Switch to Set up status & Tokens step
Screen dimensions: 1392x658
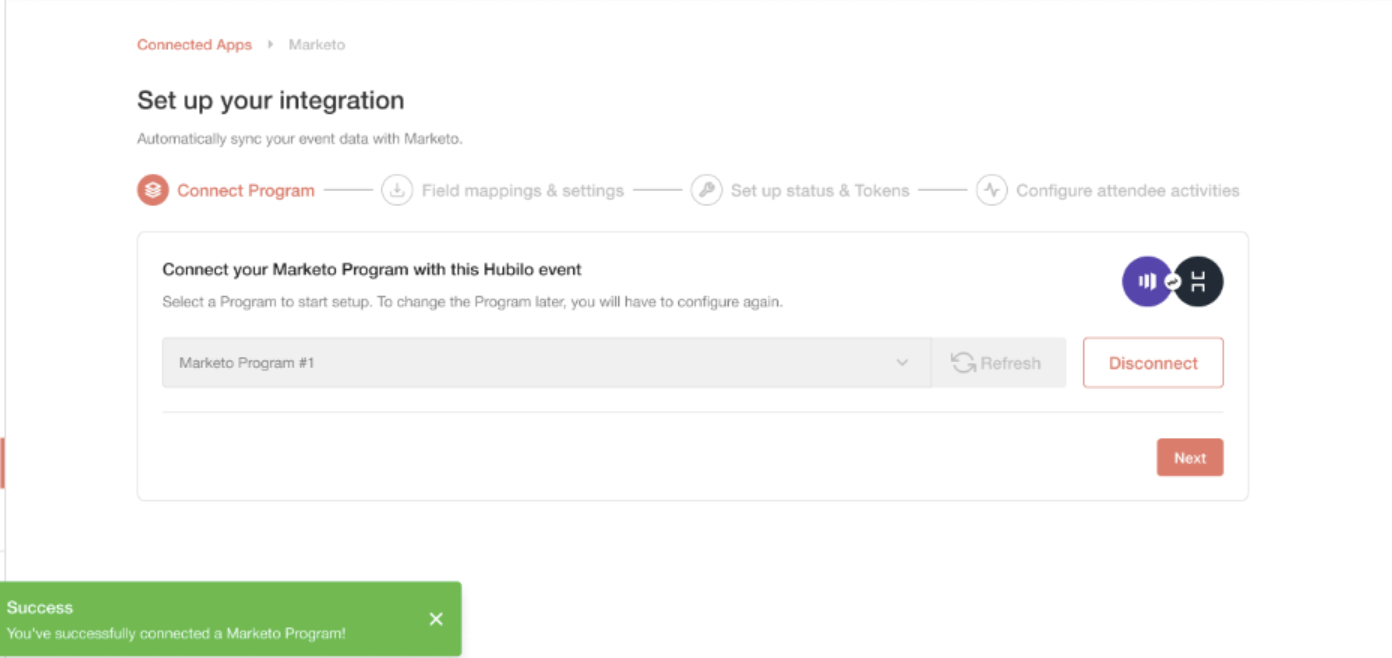click(x=820, y=190)
